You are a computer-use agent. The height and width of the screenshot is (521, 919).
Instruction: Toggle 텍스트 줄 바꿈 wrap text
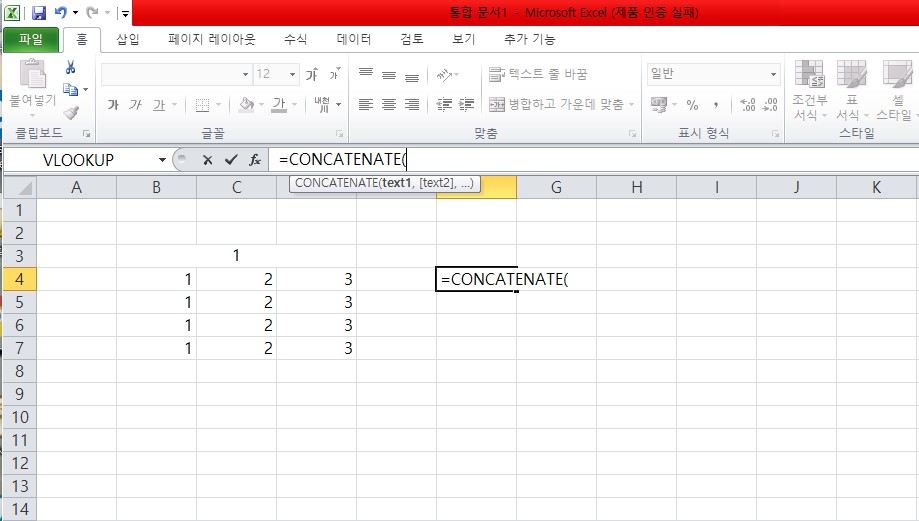click(537, 74)
